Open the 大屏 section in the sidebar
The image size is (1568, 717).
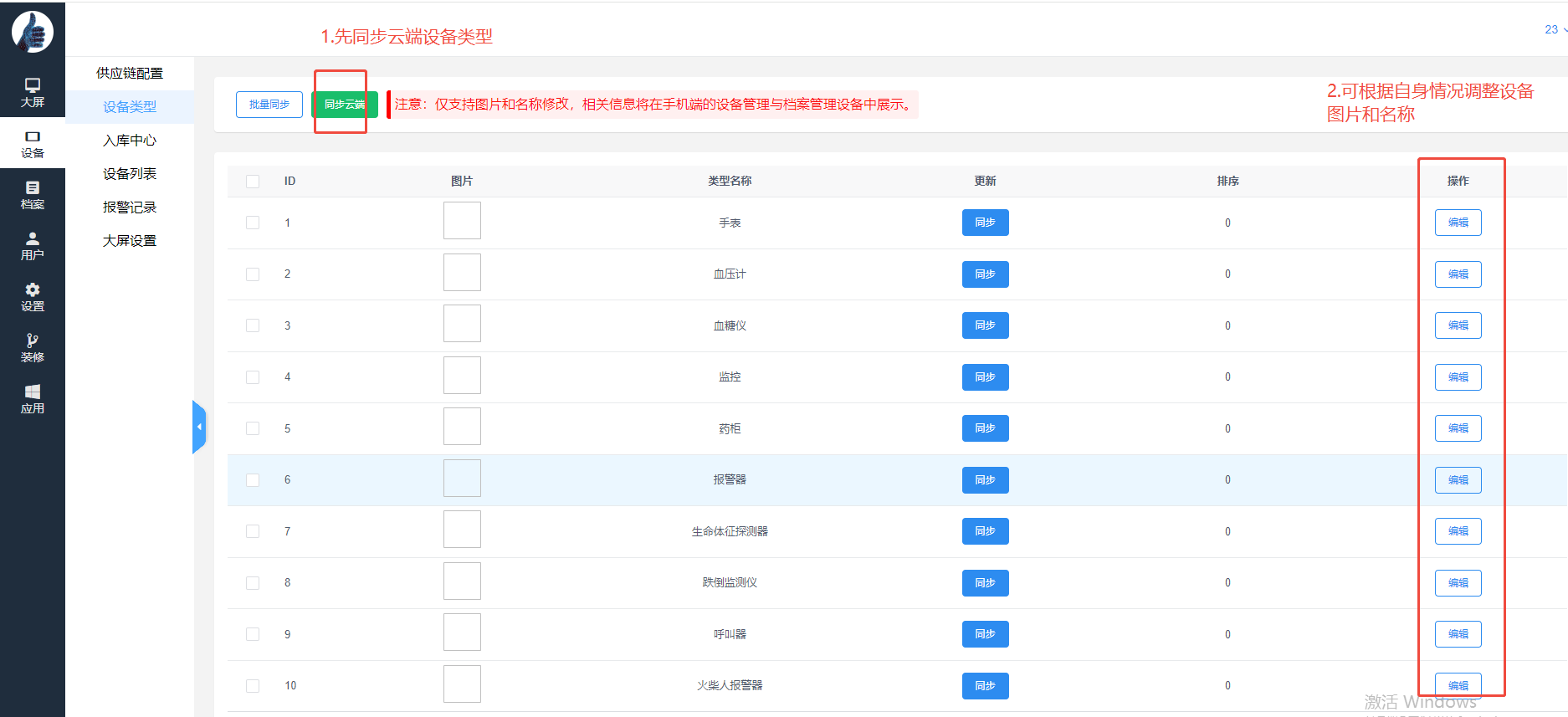(33, 92)
